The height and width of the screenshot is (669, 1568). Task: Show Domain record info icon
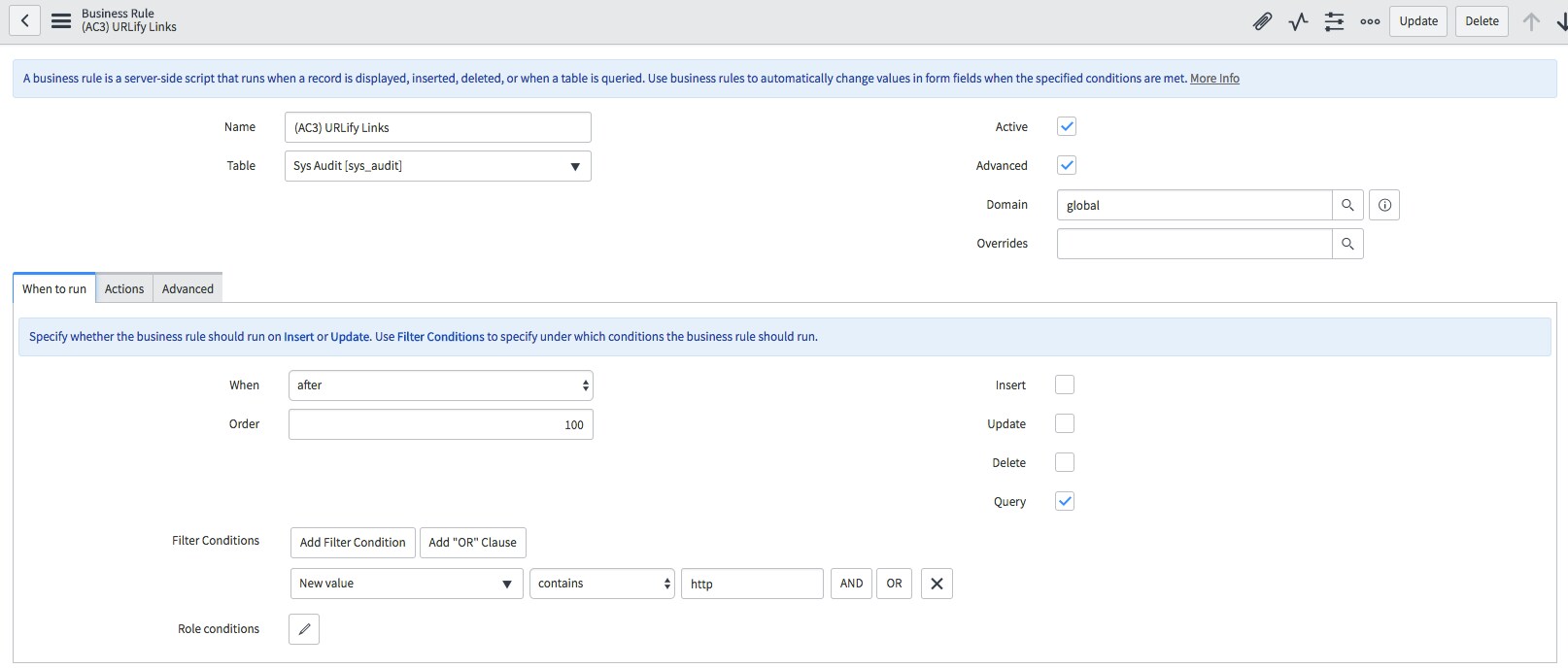(x=1384, y=205)
